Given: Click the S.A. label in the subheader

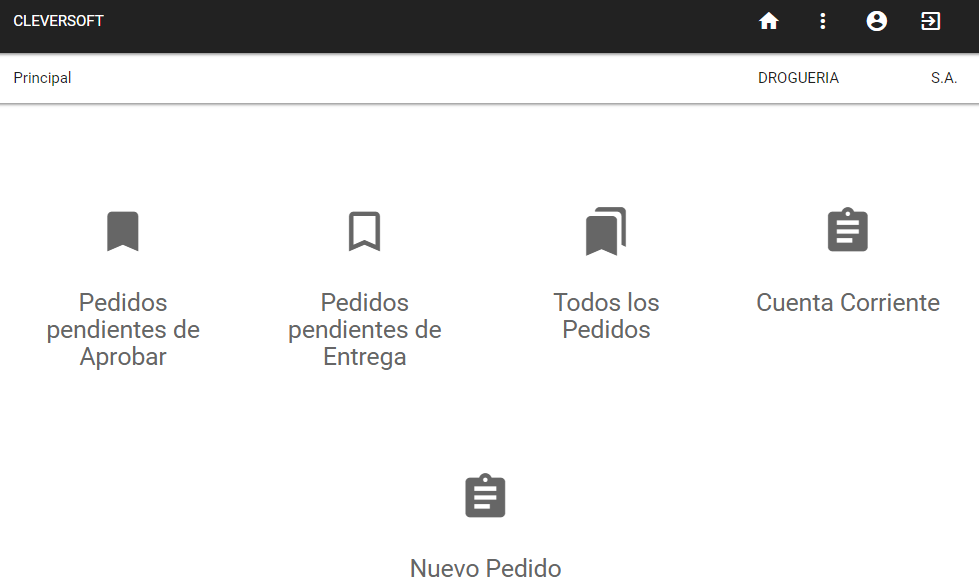Looking at the screenshot, I should pos(944,77).
